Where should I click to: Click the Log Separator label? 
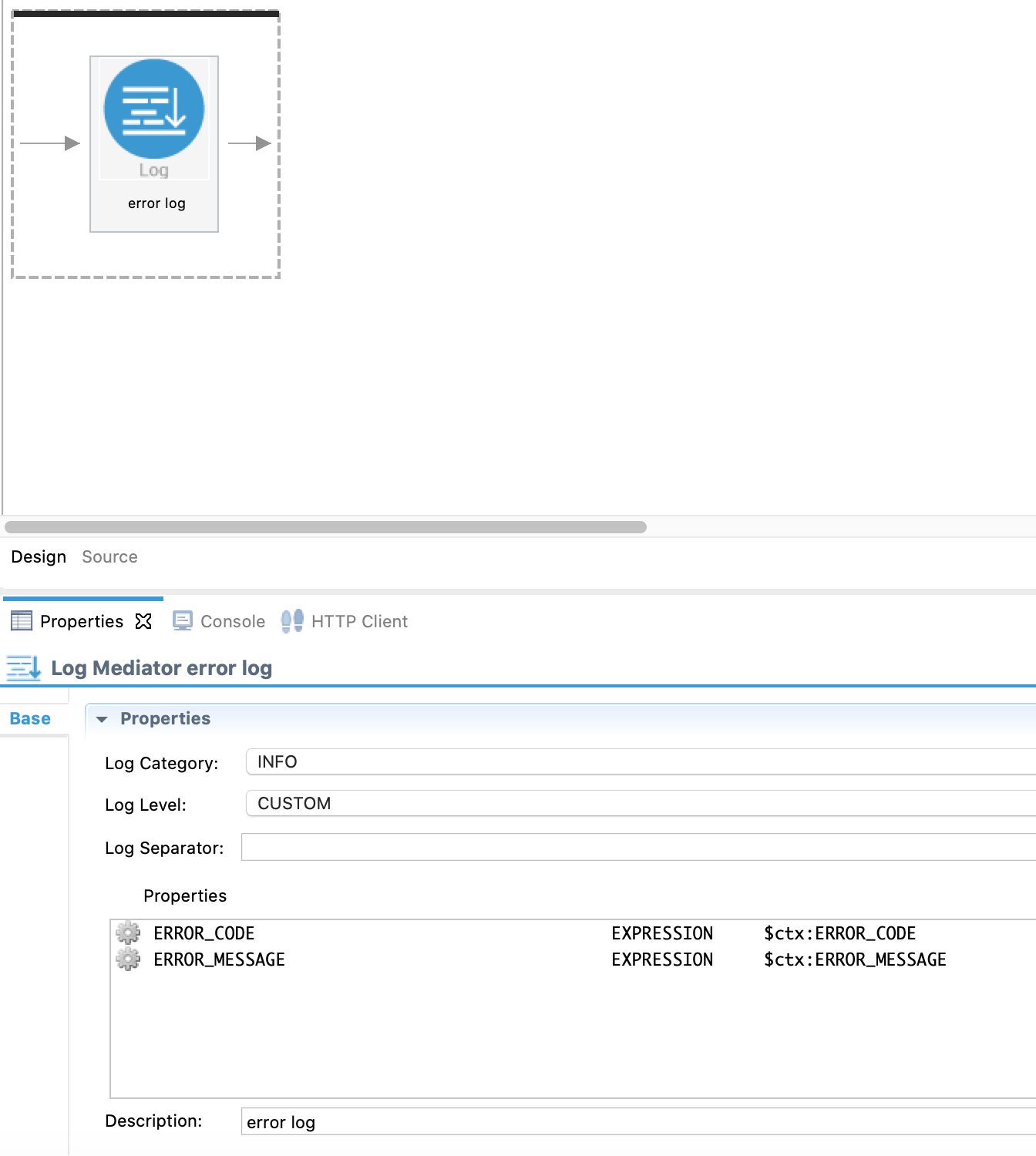coord(164,848)
